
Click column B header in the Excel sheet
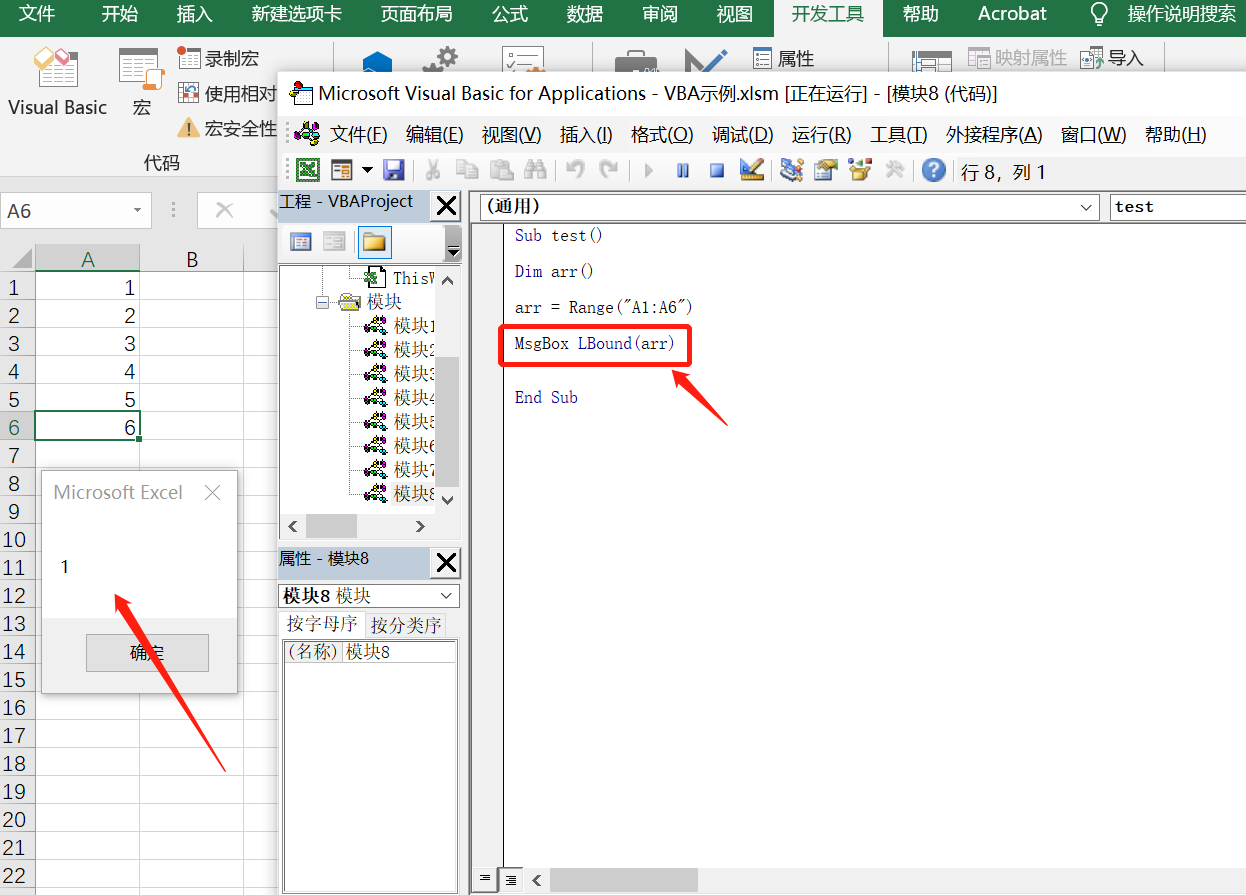(x=192, y=260)
